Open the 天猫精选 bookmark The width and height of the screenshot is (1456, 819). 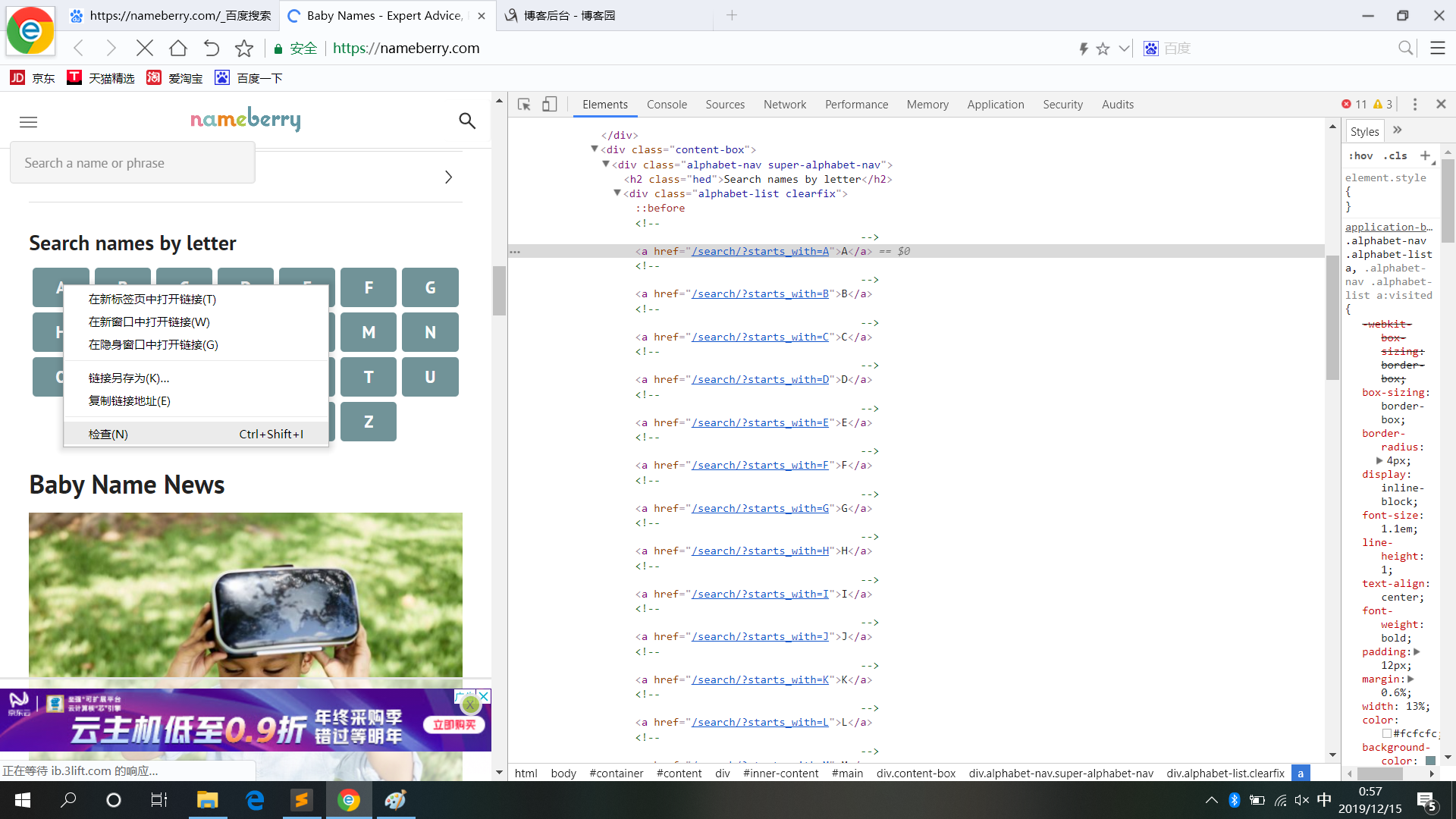tap(101, 78)
